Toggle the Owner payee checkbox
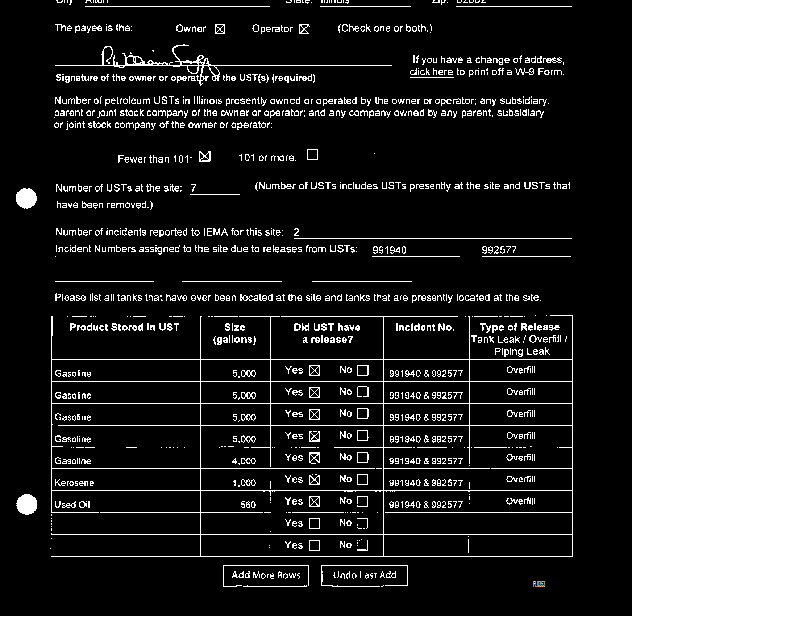 coord(220,29)
